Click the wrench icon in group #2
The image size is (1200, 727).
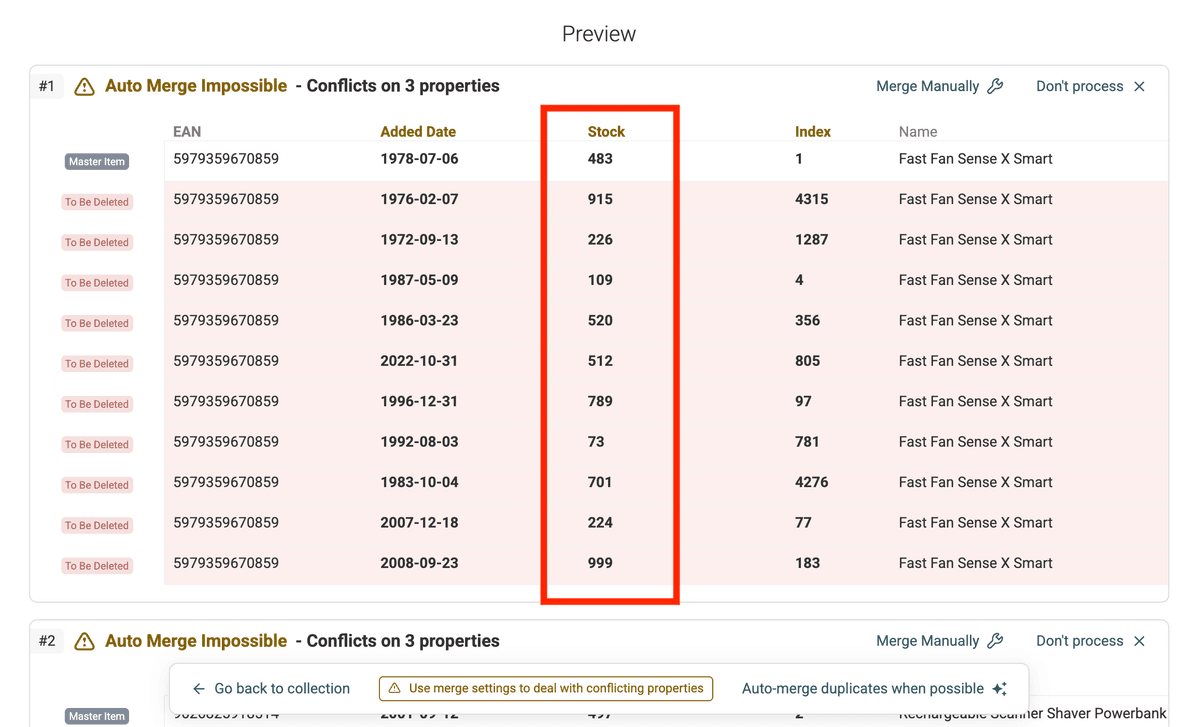[x=995, y=641]
